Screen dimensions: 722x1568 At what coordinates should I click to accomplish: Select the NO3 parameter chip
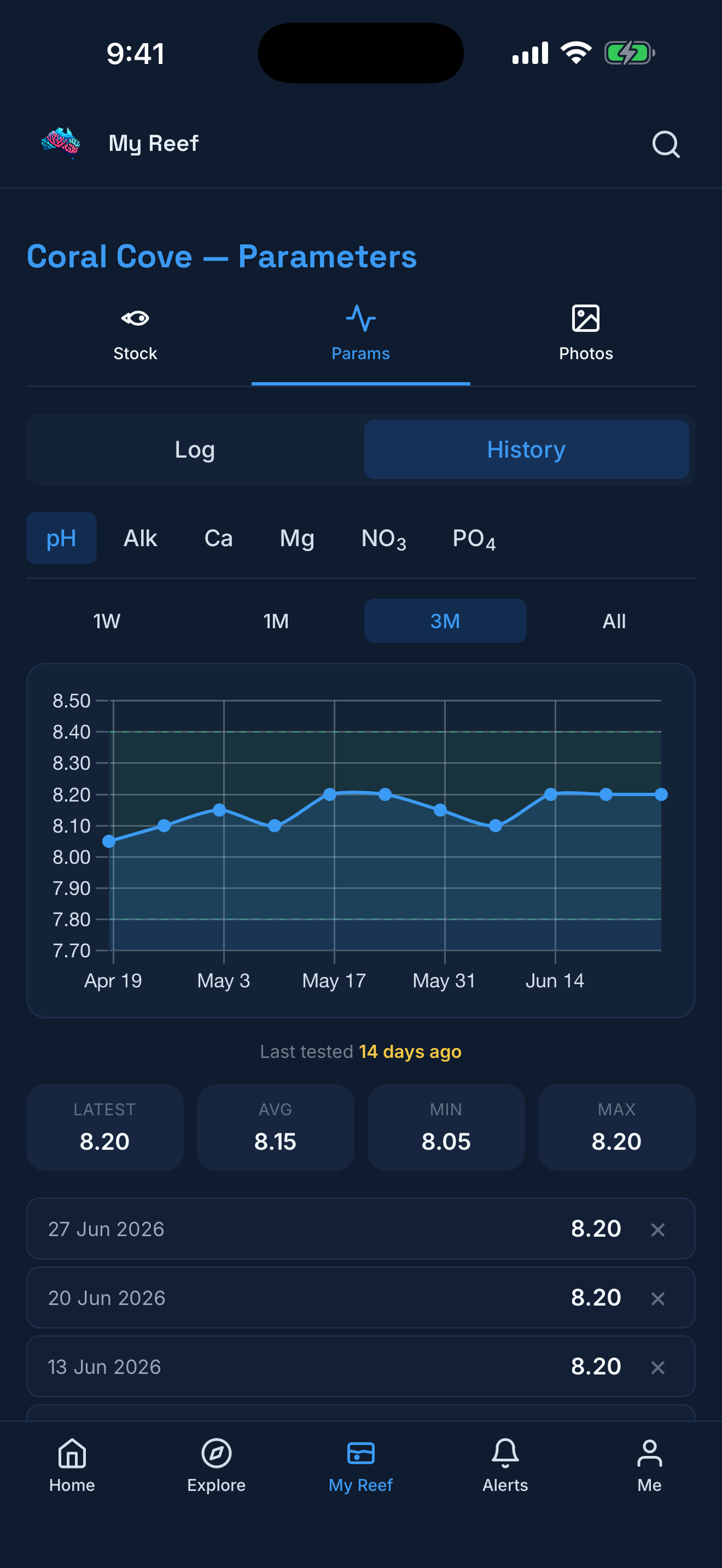[x=383, y=538]
